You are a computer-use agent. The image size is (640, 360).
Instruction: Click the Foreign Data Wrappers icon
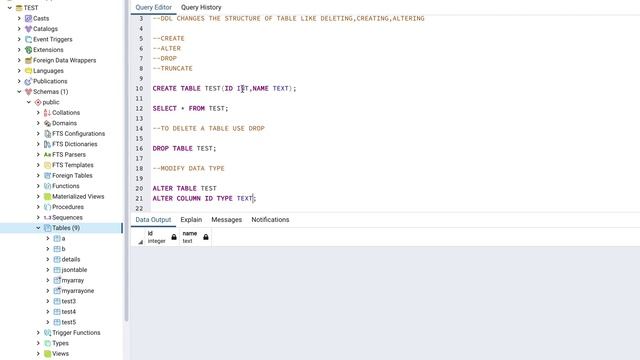[28, 60]
